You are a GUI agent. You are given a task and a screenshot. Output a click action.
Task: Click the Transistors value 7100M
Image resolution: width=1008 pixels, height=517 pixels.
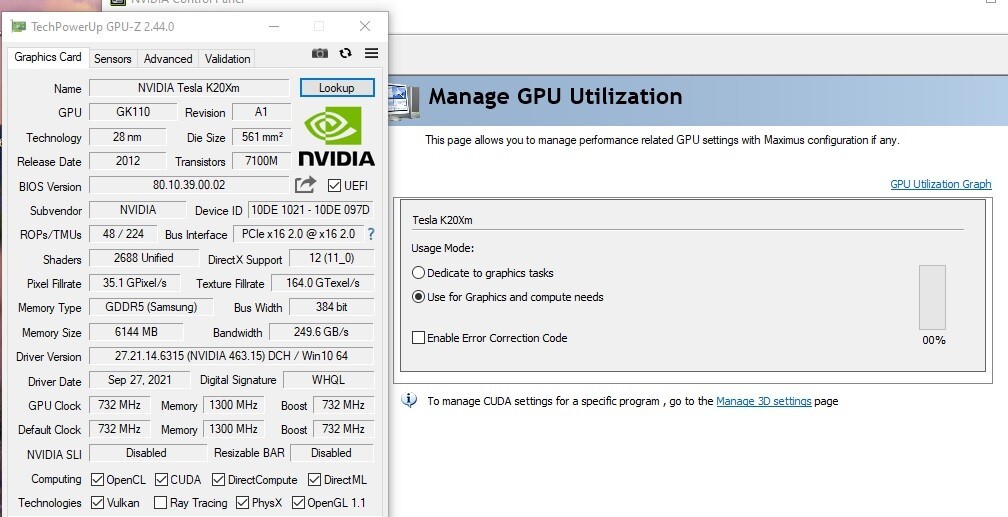click(262, 161)
